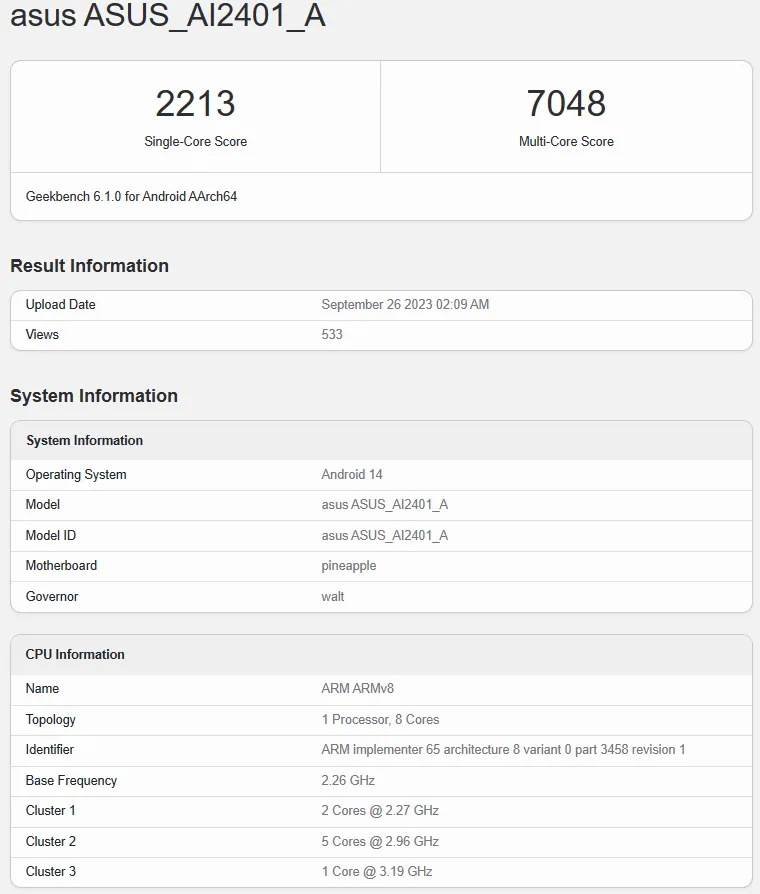Image resolution: width=760 pixels, height=894 pixels.
Task: Click the Identifier label
Action: pyautogui.click(x=50, y=750)
